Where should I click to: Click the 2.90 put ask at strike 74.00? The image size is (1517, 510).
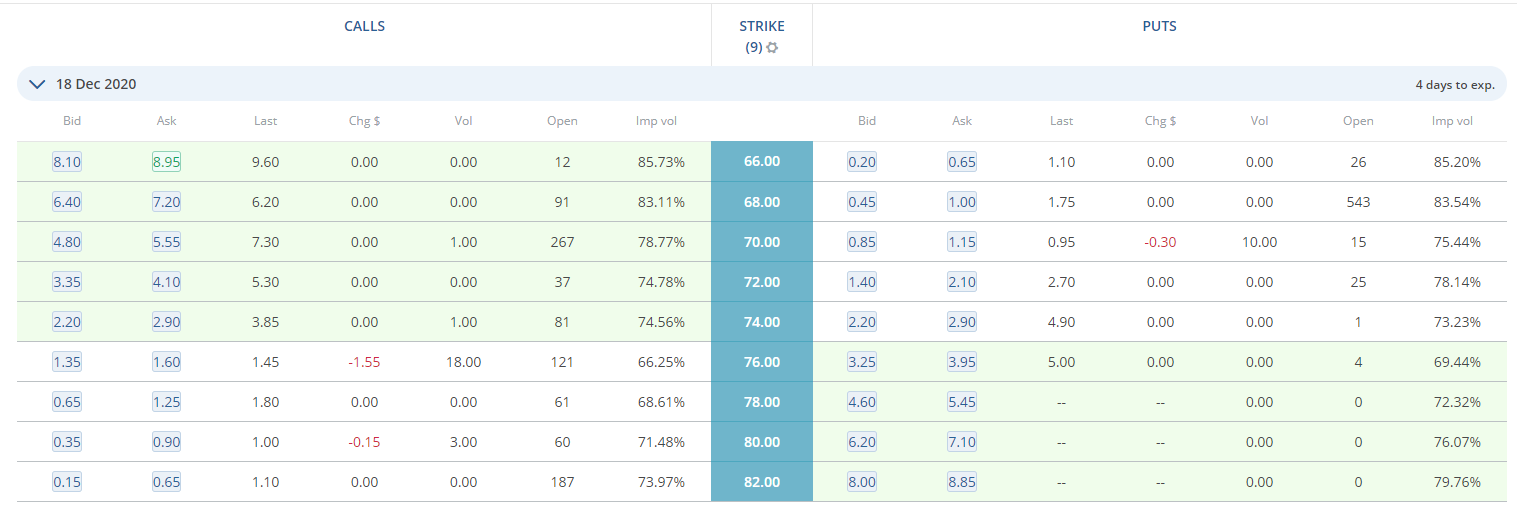click(962, 322)
